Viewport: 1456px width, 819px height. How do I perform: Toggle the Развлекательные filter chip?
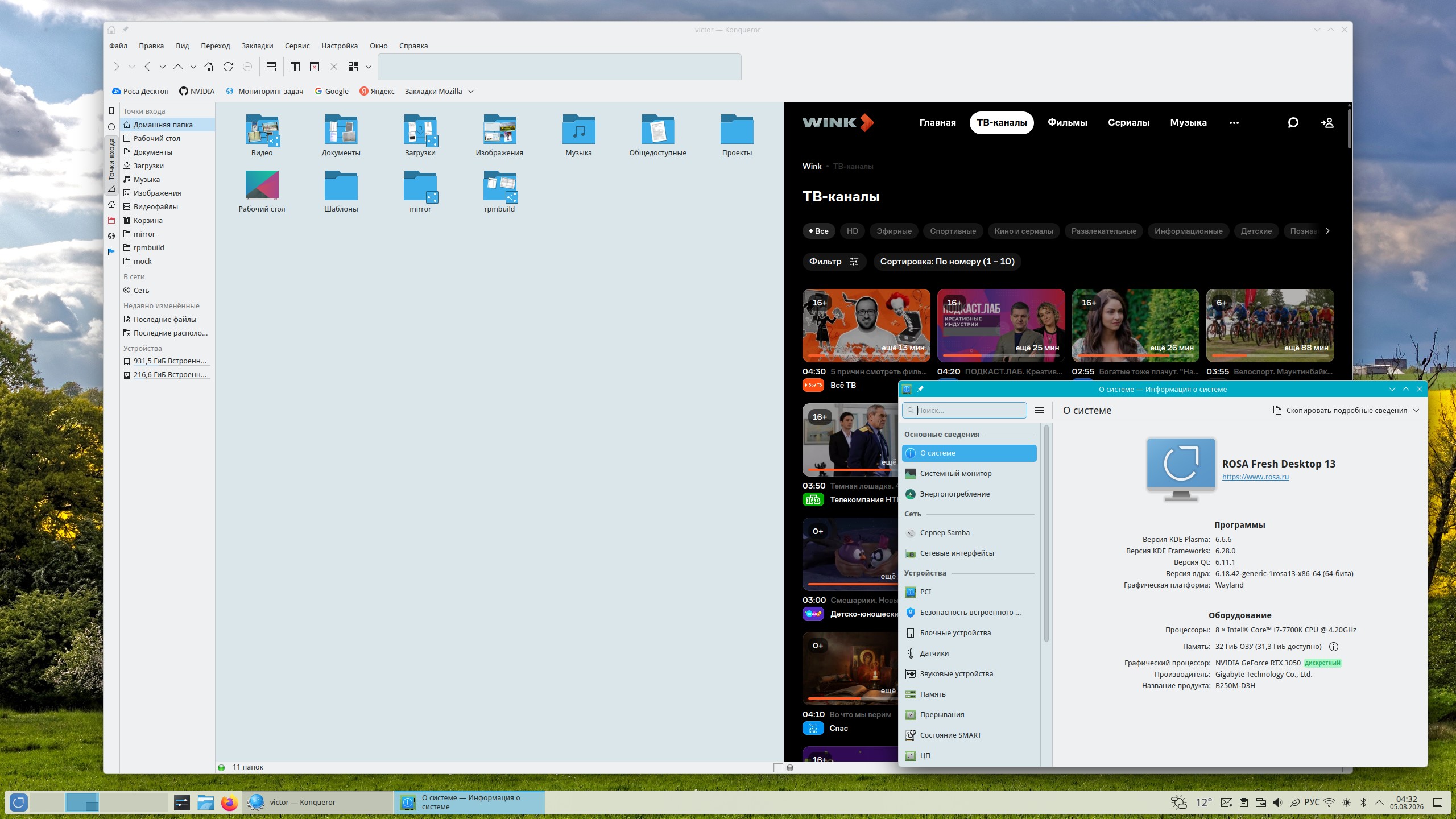(1104, 231)
